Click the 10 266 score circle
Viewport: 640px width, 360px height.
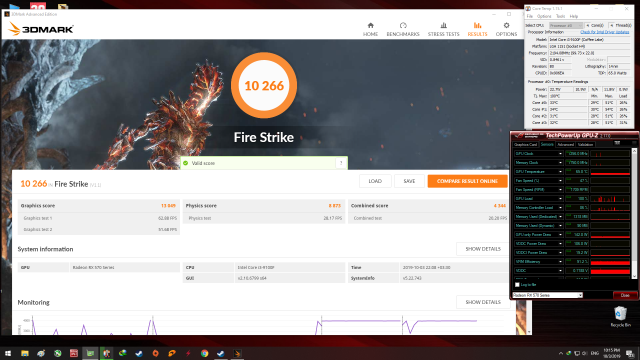[x=264, y=85]
